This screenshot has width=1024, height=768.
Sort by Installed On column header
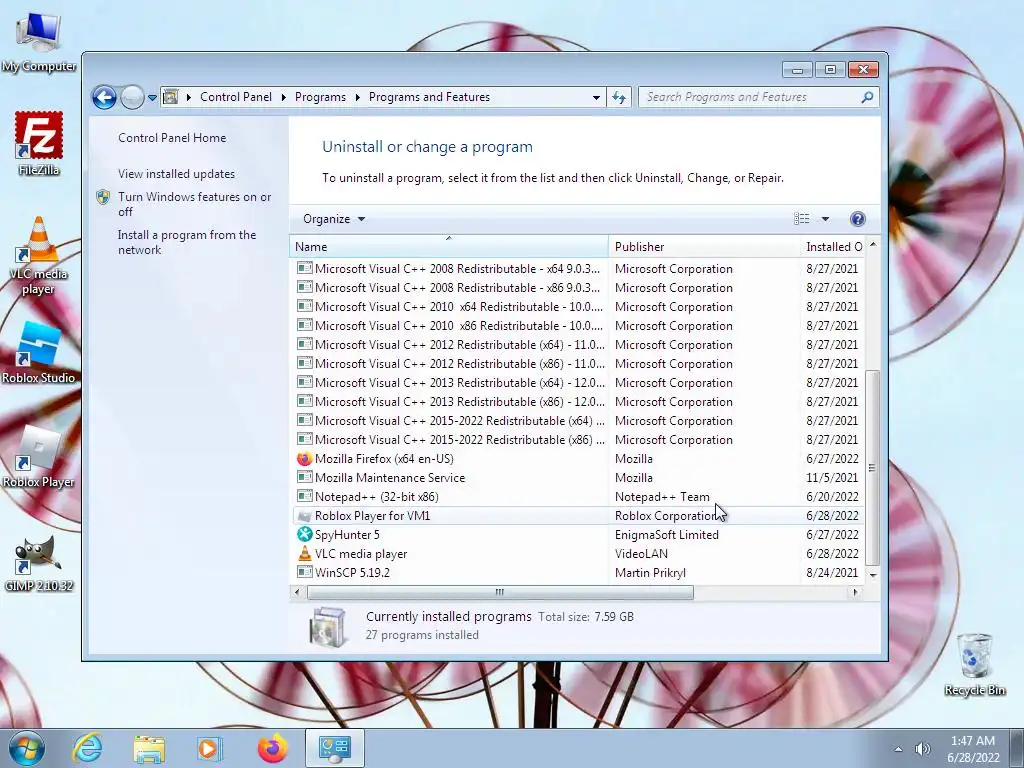coord(833,247)
